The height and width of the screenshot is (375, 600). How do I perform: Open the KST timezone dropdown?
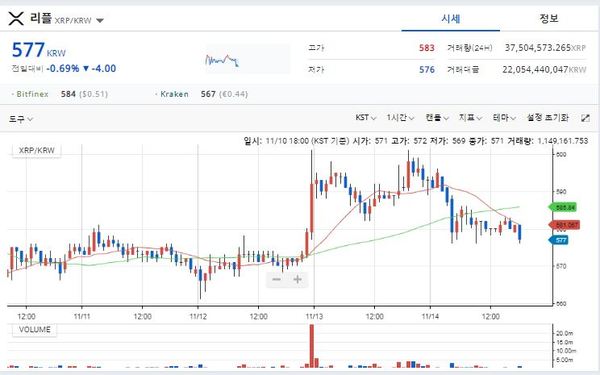click(365, 117)
